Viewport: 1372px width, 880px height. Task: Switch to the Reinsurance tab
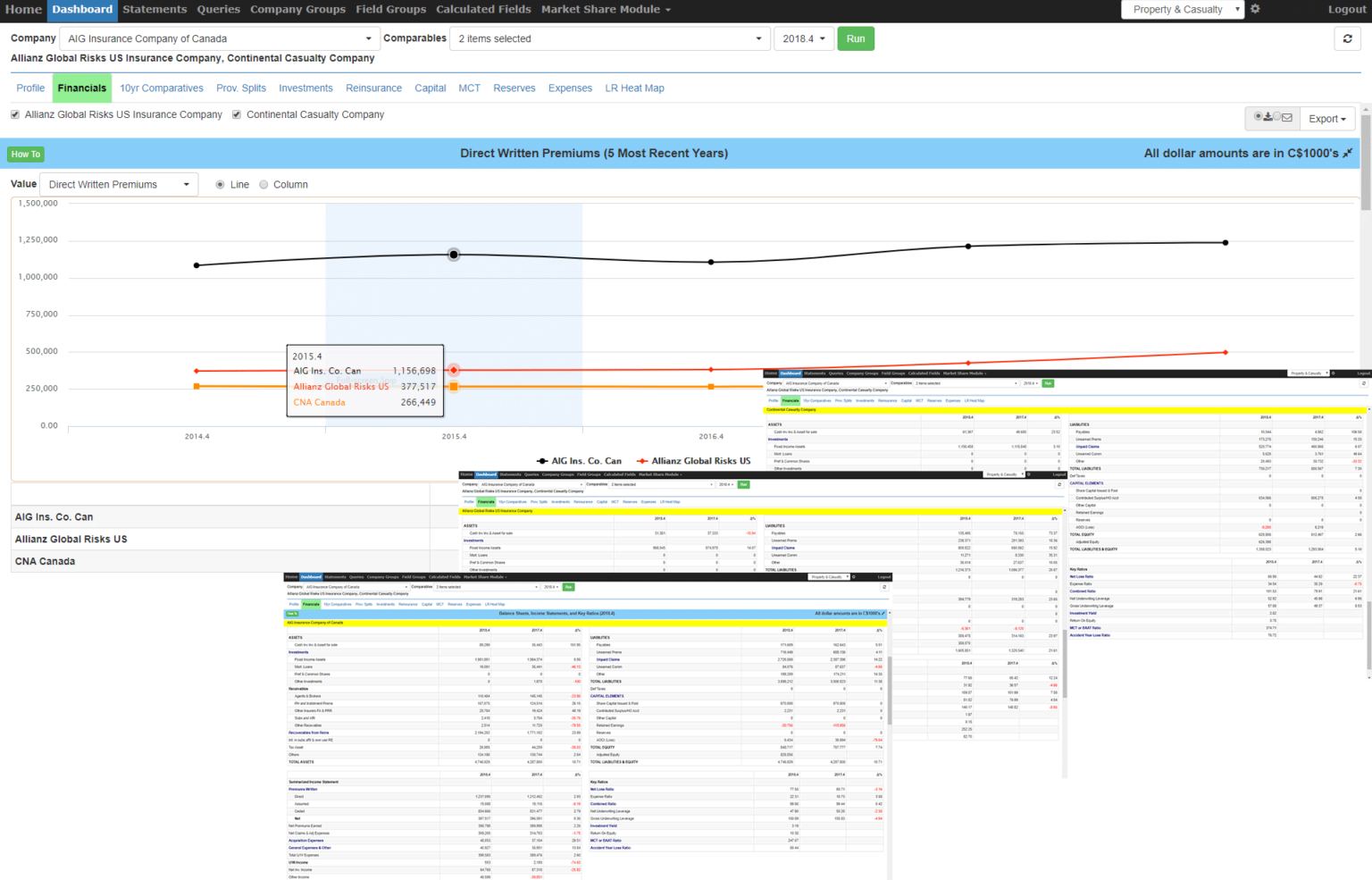coord(373,88)
